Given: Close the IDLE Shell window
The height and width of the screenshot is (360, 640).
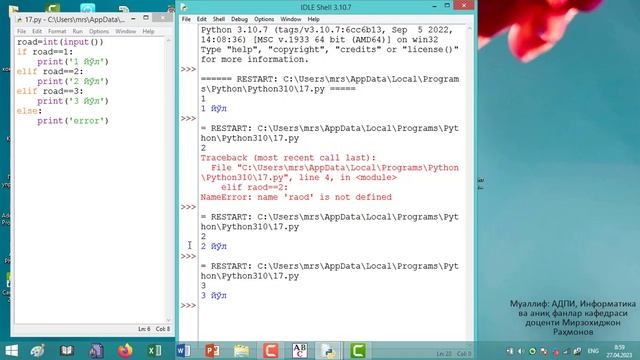Looking at the screenshot, I should coord(464,5).
